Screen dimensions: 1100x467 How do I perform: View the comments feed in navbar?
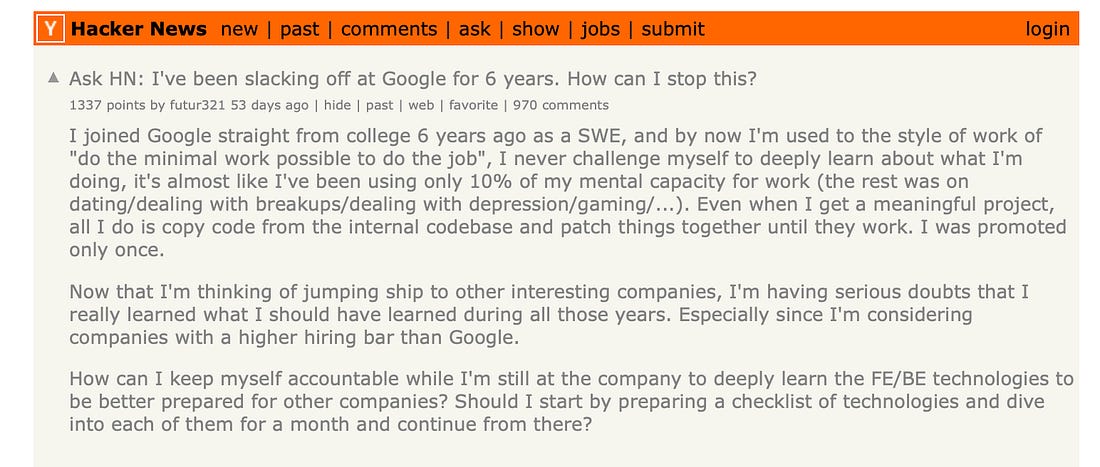(389, 29)
